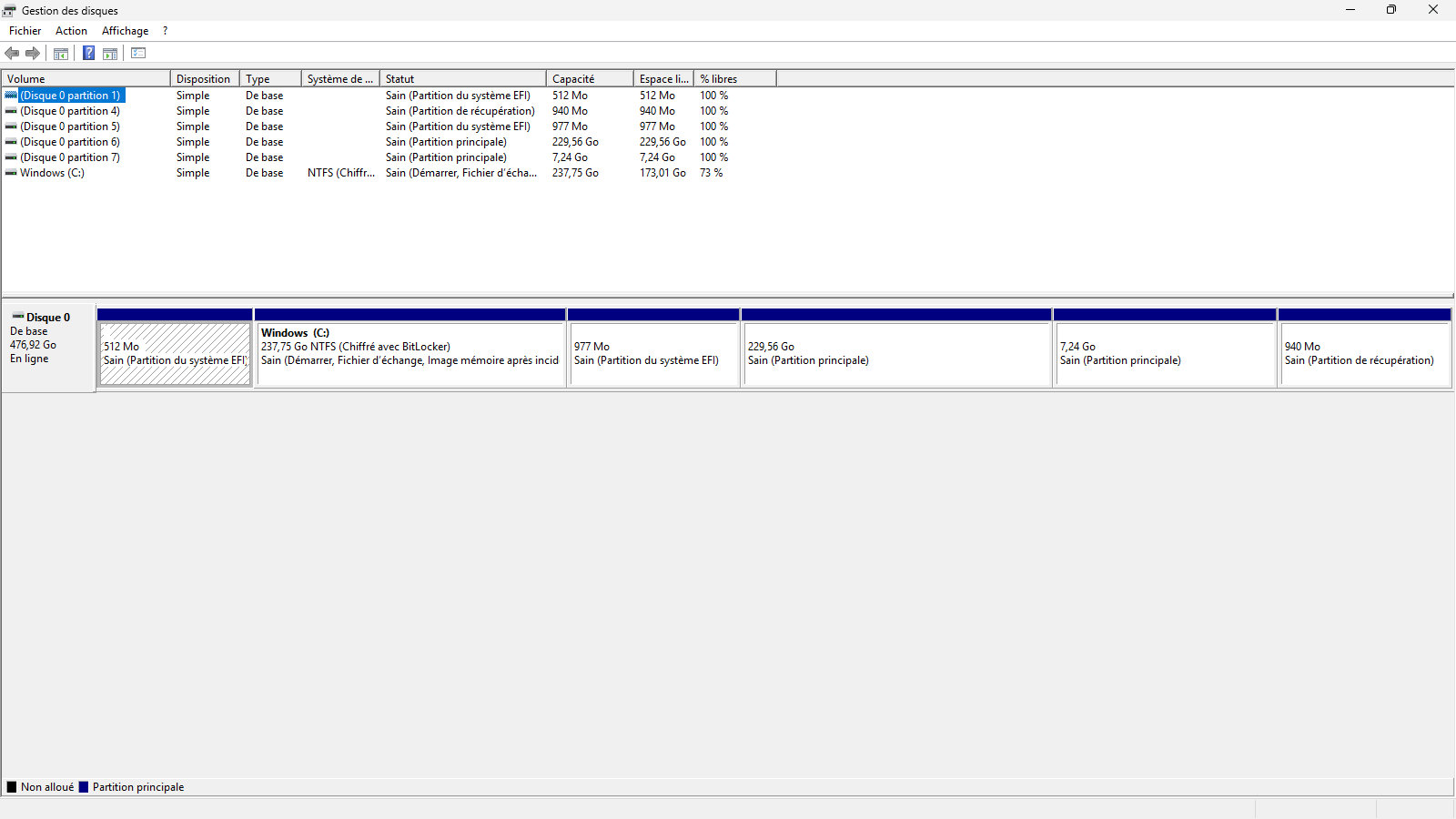Click the drive icon of Disque 0 partition 5
The image size is (1456, 819).
(x=11, y=126)
